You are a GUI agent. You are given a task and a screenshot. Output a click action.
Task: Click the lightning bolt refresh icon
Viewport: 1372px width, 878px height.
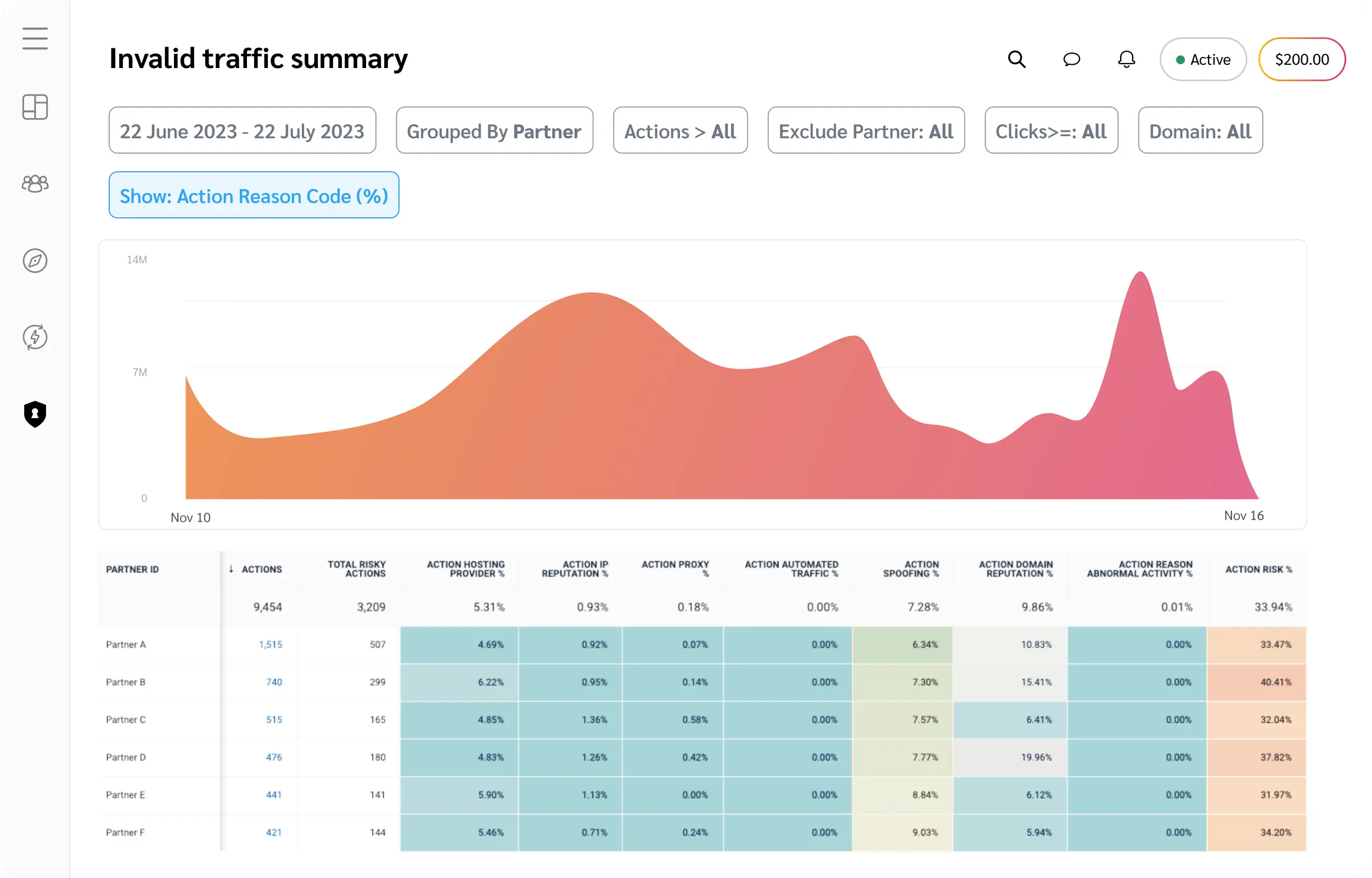35,337
